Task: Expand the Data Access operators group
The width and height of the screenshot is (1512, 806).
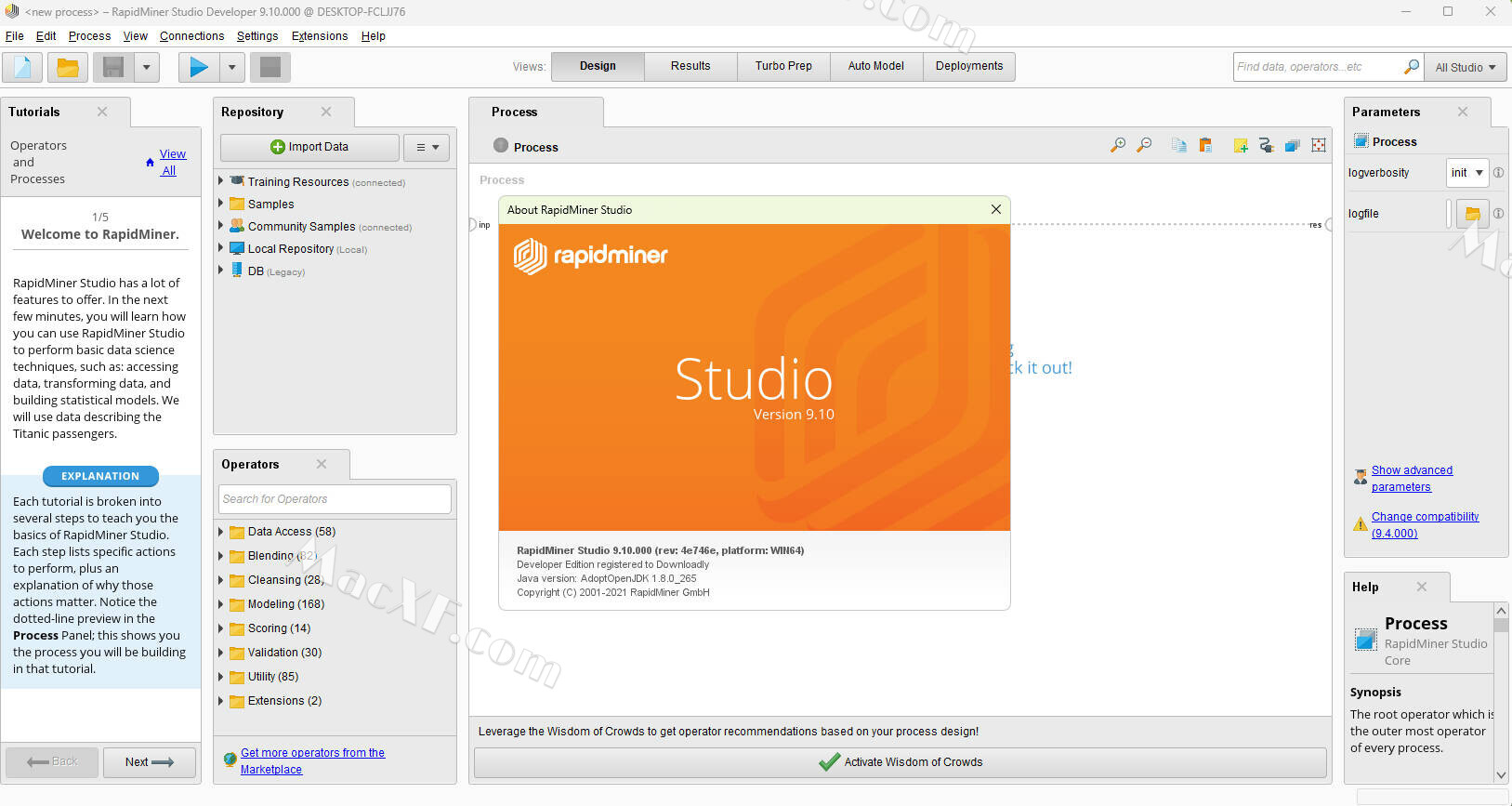Action: tap(221, 532)
